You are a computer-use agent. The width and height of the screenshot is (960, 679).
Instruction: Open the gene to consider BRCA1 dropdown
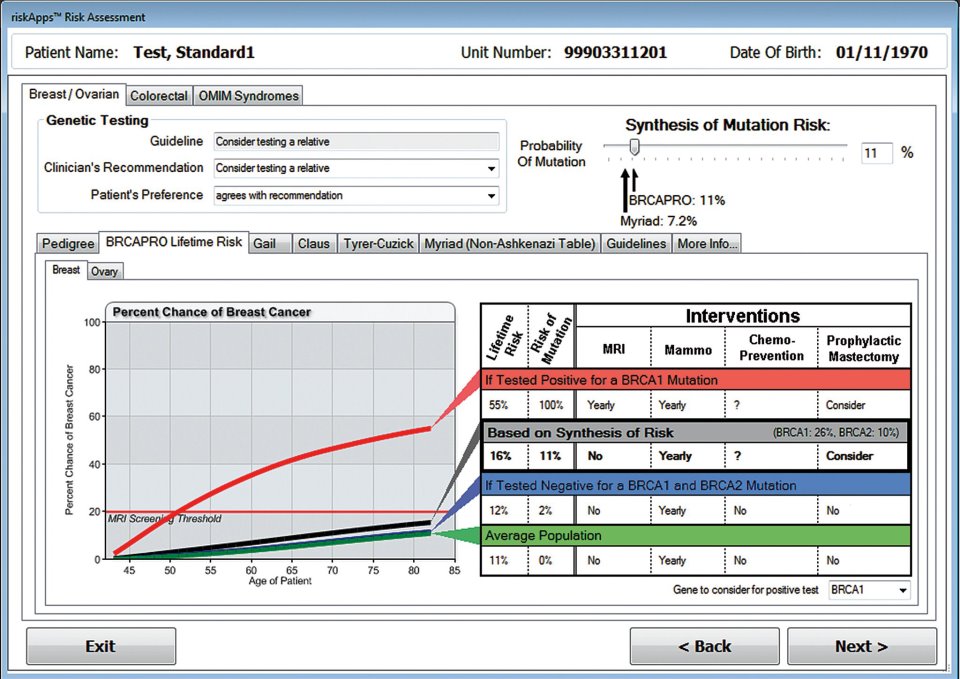[x=869, y=590]
